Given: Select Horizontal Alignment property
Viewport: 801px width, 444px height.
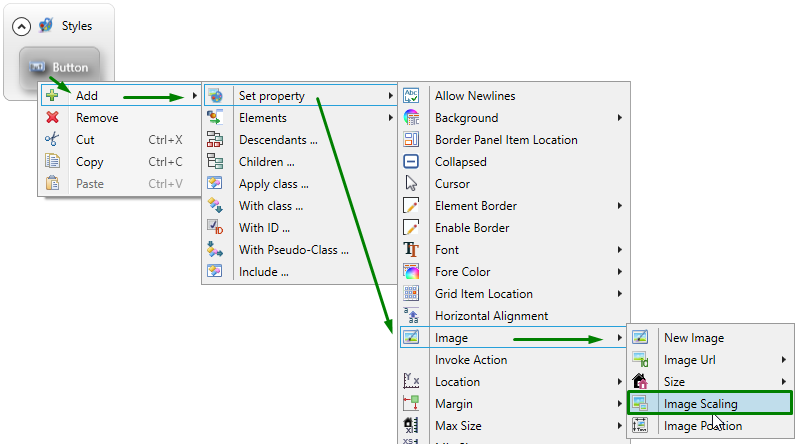Looking at the screenshot, I should [491, 316].
